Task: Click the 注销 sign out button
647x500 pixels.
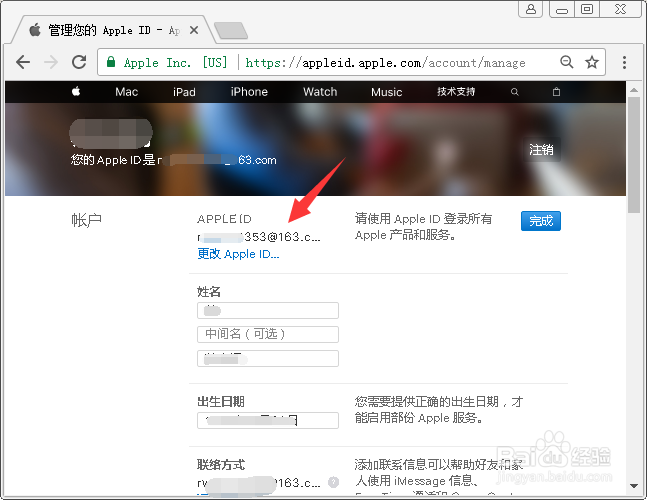Action: click(541, 149)
